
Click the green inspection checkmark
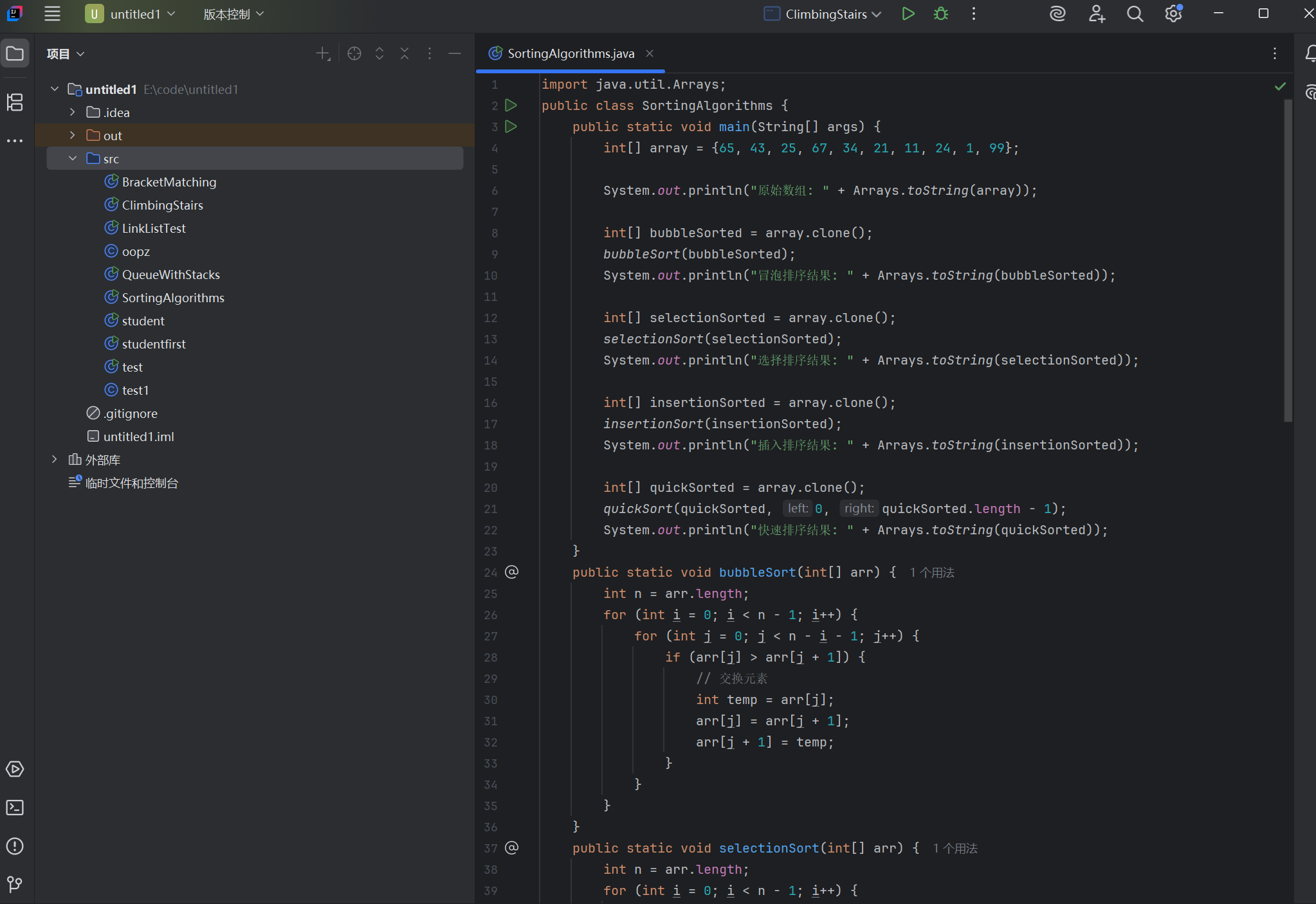[x=1280, y=86]
